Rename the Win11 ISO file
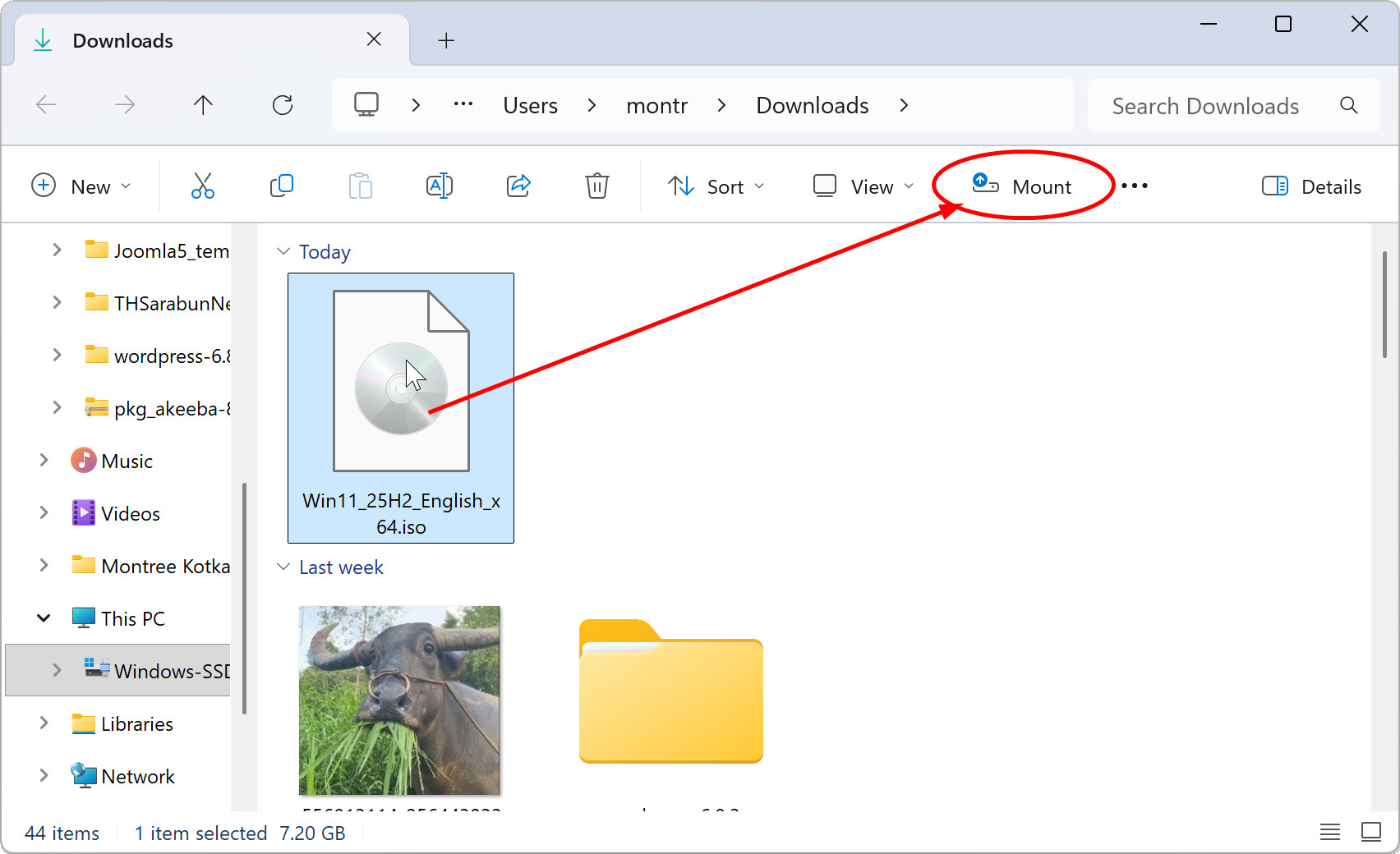Image resolution: width=1400 pixels, height=854 pixels. coord(439,186)
